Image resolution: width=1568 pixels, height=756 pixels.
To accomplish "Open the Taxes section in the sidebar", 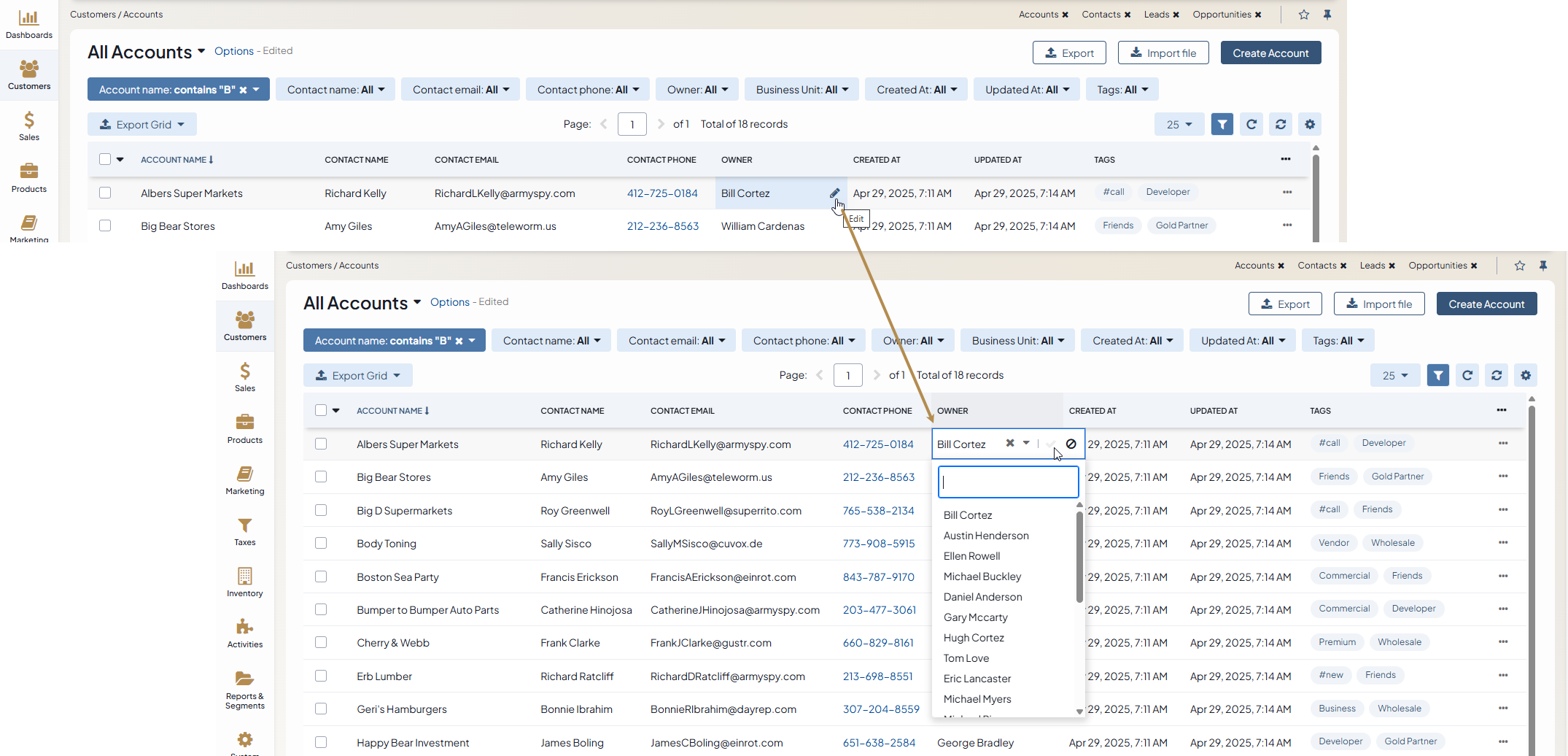I will click(x=244, y=531).
